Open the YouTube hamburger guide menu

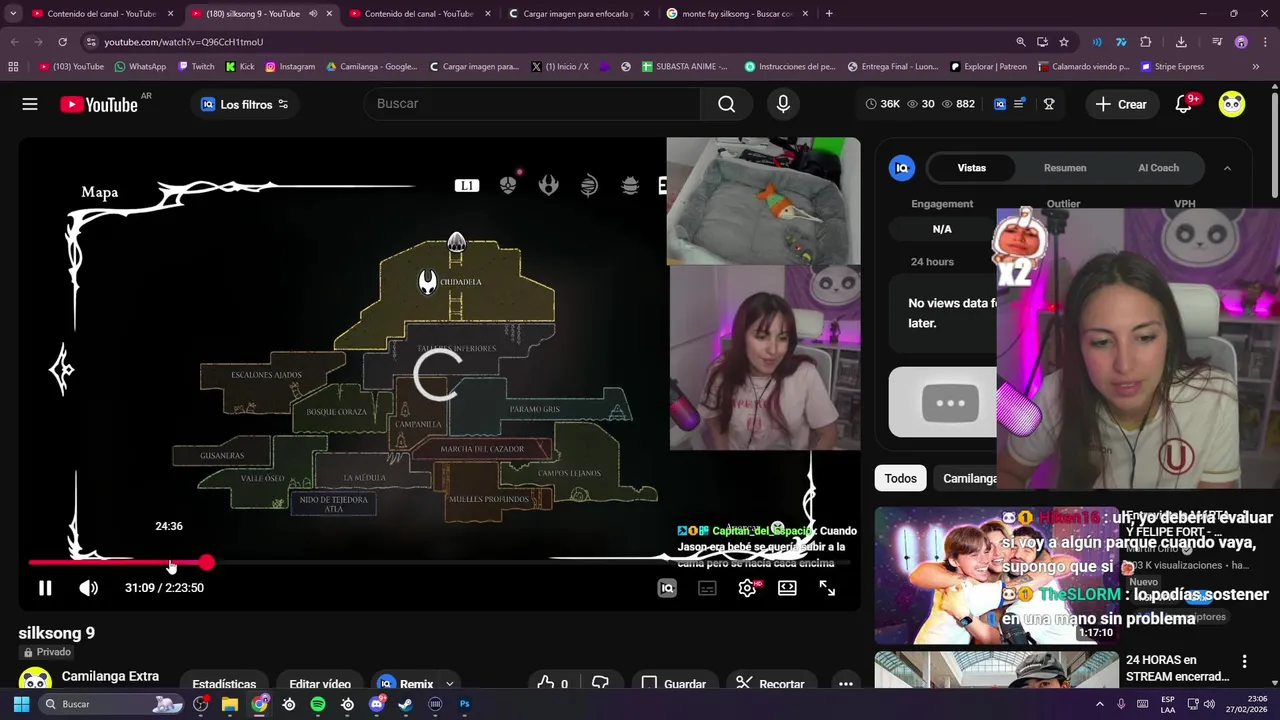(30, 104)
